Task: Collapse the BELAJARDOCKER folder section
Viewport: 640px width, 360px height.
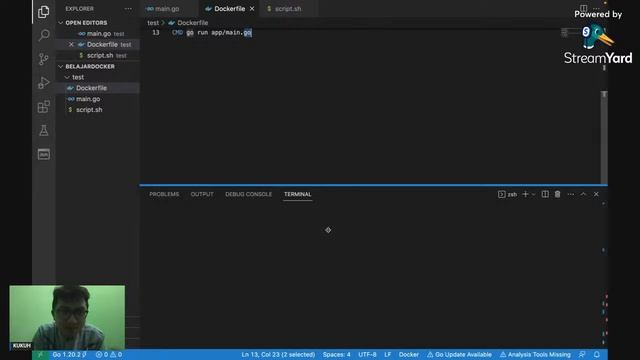Action: coord(90,66)
